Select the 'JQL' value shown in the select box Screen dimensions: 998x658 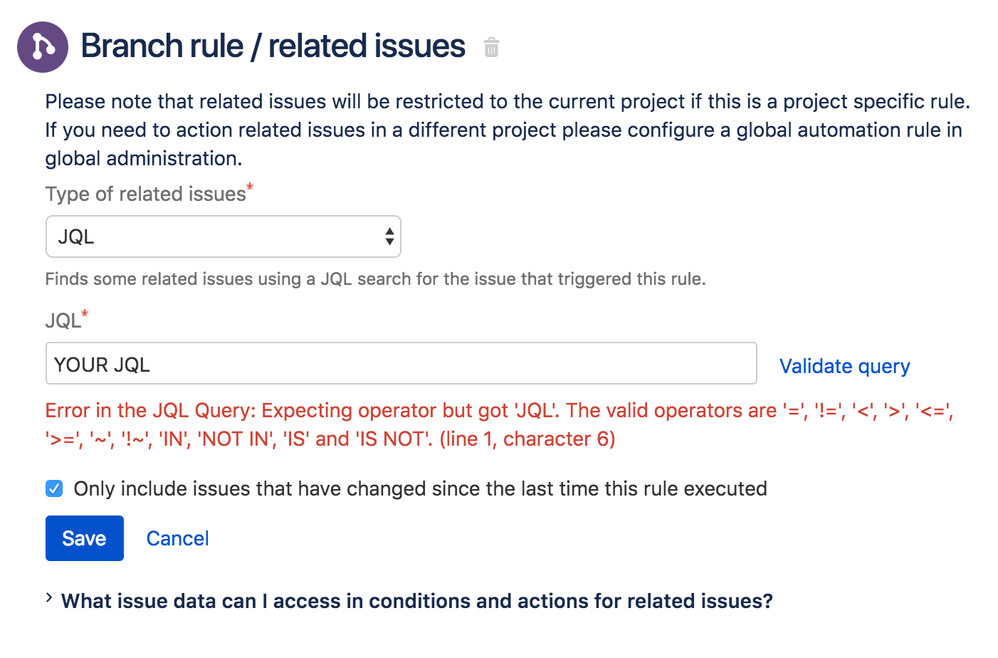point(76,237)
